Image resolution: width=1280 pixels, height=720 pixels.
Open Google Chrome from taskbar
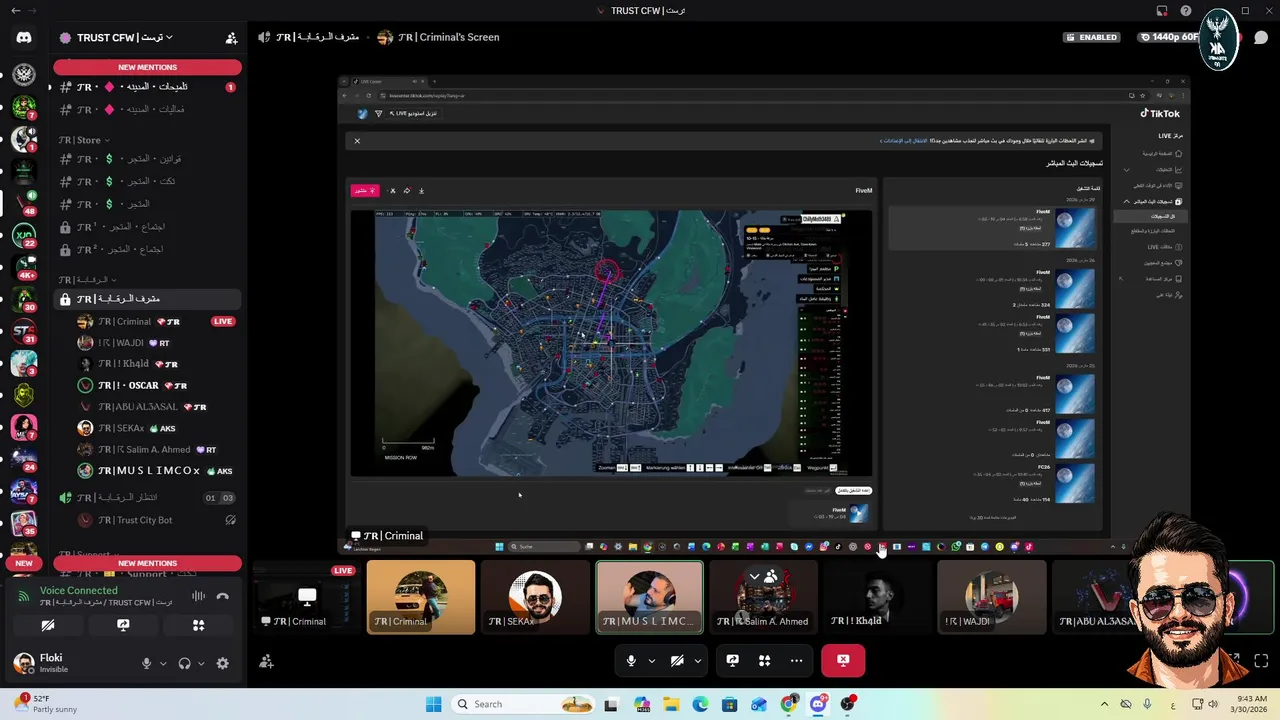pyautogui.click(x=789, y=704)
